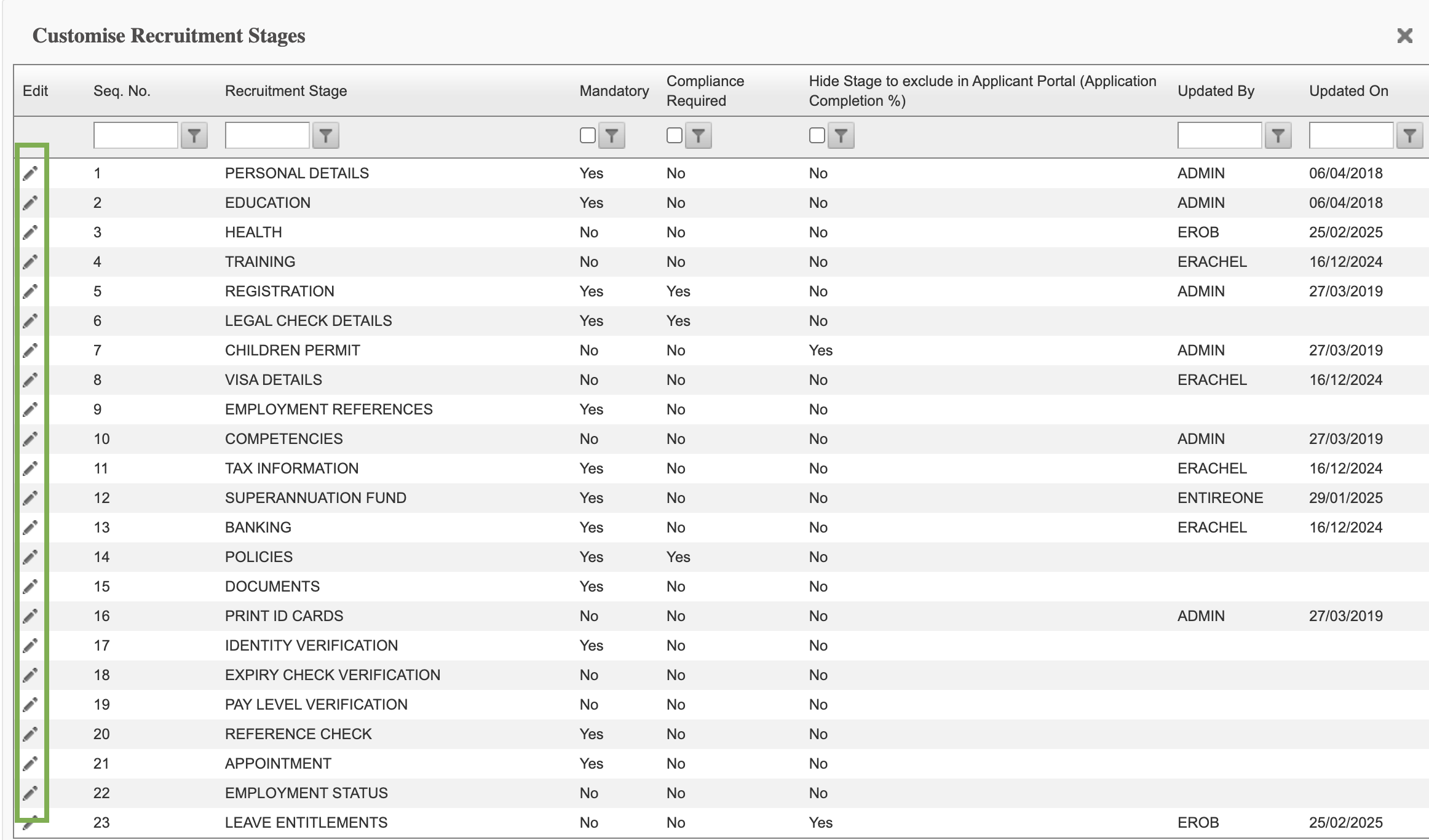
Task: Edit the TRAINING stage pencil icon
Action: [x=30, y=262]
